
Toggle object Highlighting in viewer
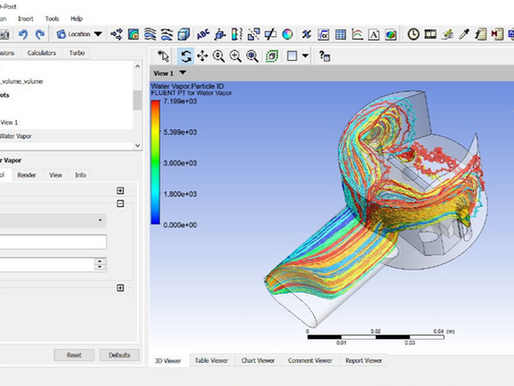point(272,56)
